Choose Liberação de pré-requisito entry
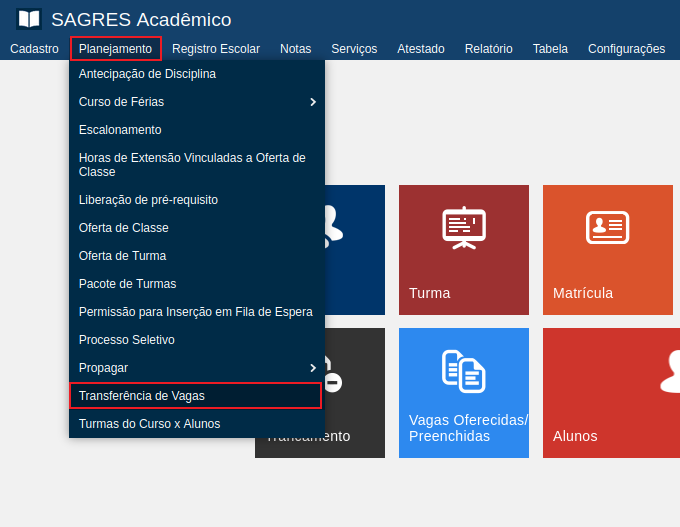This screenshot has height=527, width=680. click(148, 200)
